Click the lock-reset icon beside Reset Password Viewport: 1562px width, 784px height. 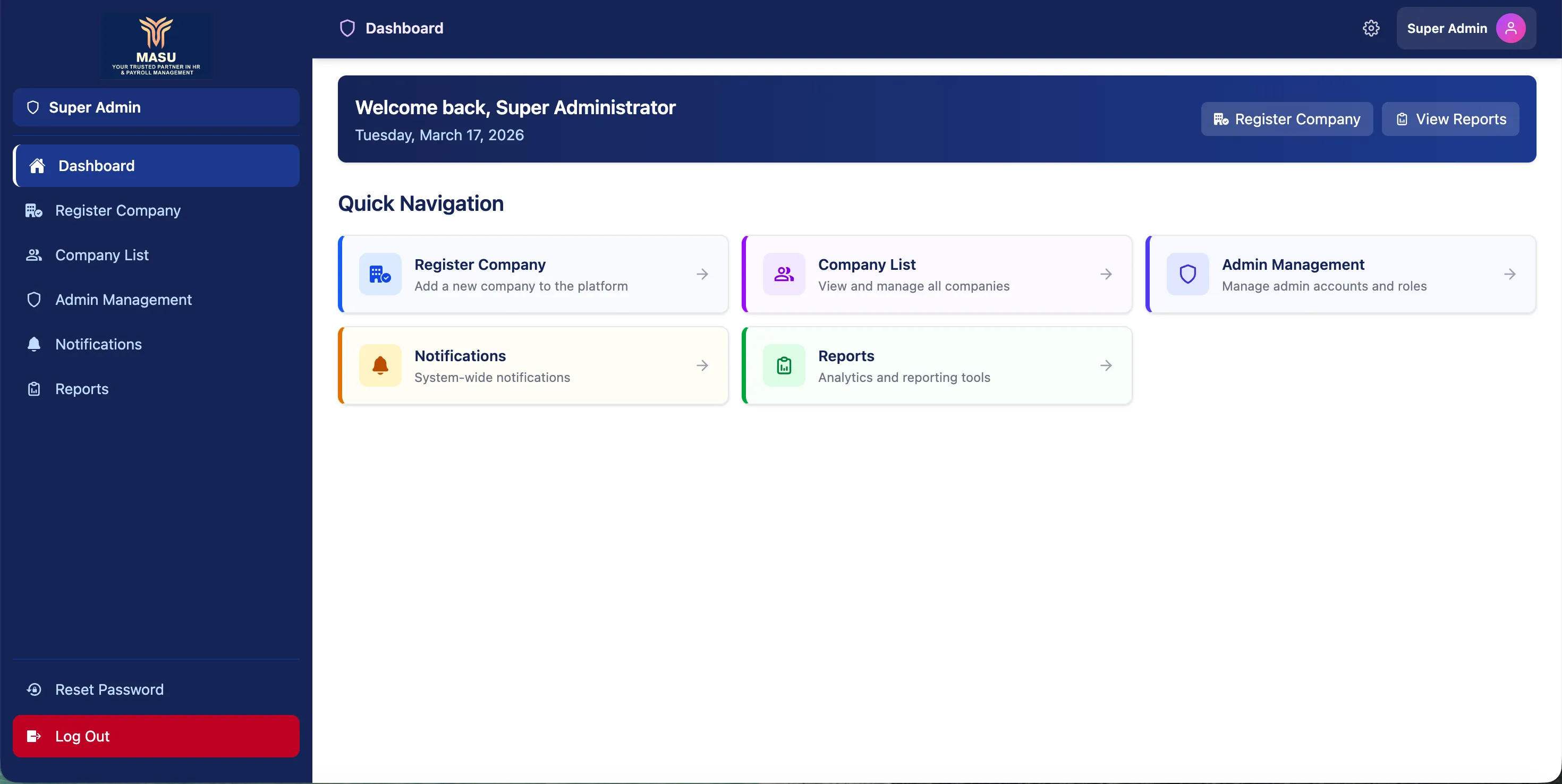[34, 689]
